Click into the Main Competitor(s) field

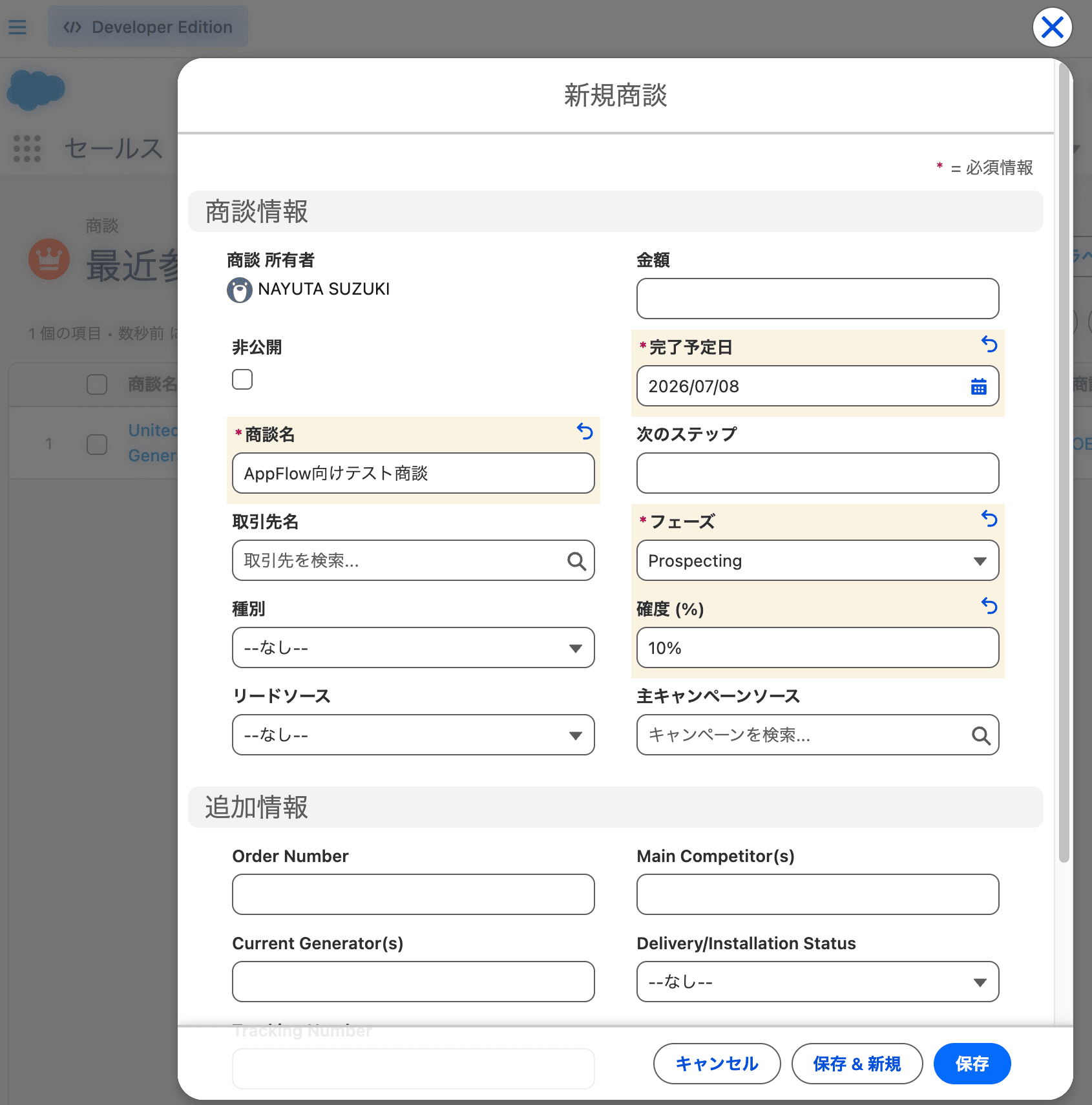pos(817,894)
